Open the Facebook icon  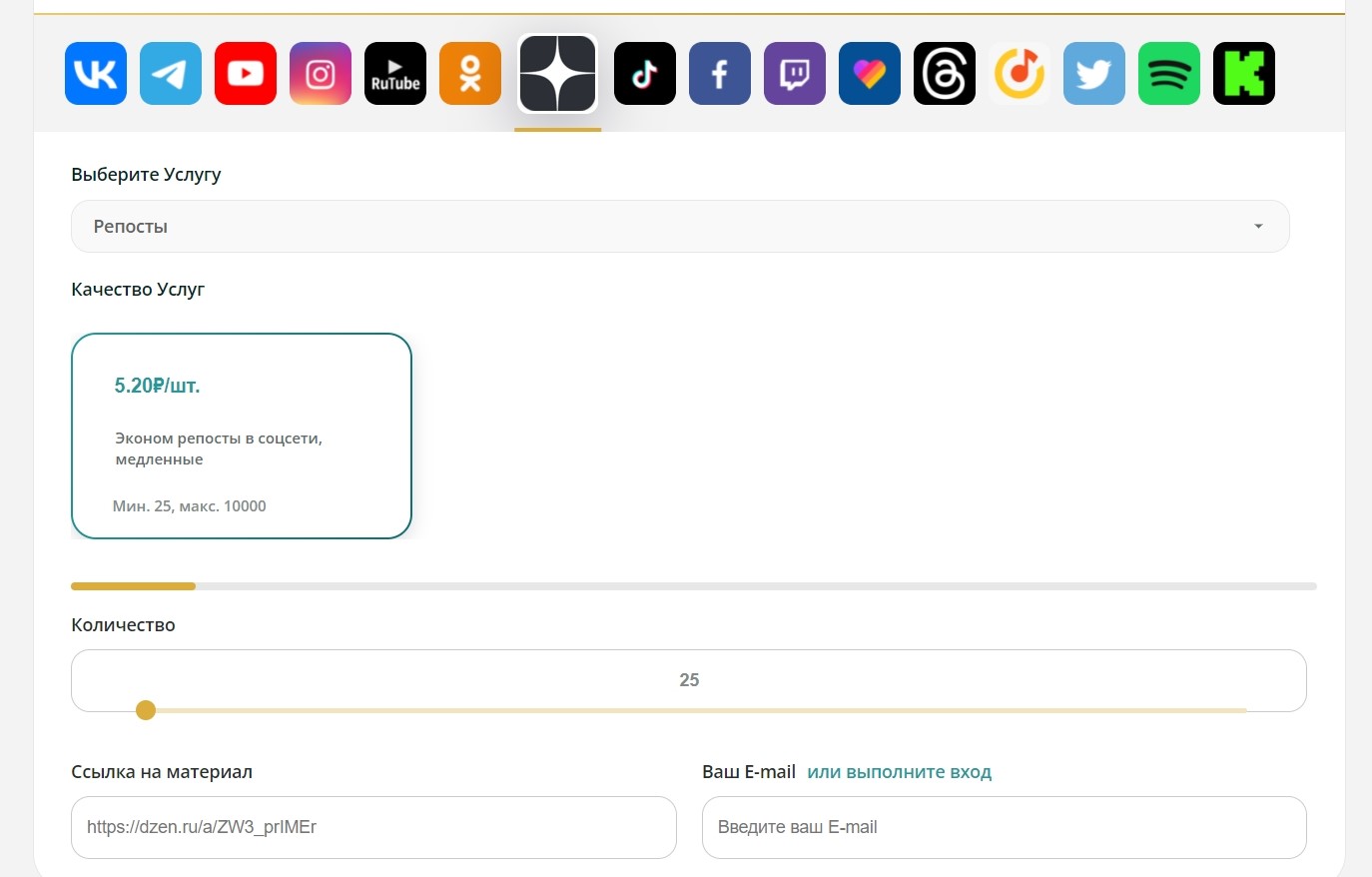[x=720, y=73]
